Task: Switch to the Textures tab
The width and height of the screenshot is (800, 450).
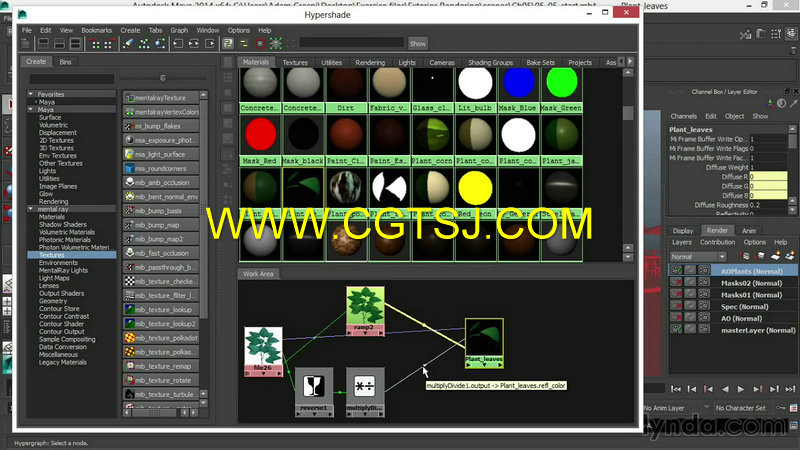Action: (295, 63)
